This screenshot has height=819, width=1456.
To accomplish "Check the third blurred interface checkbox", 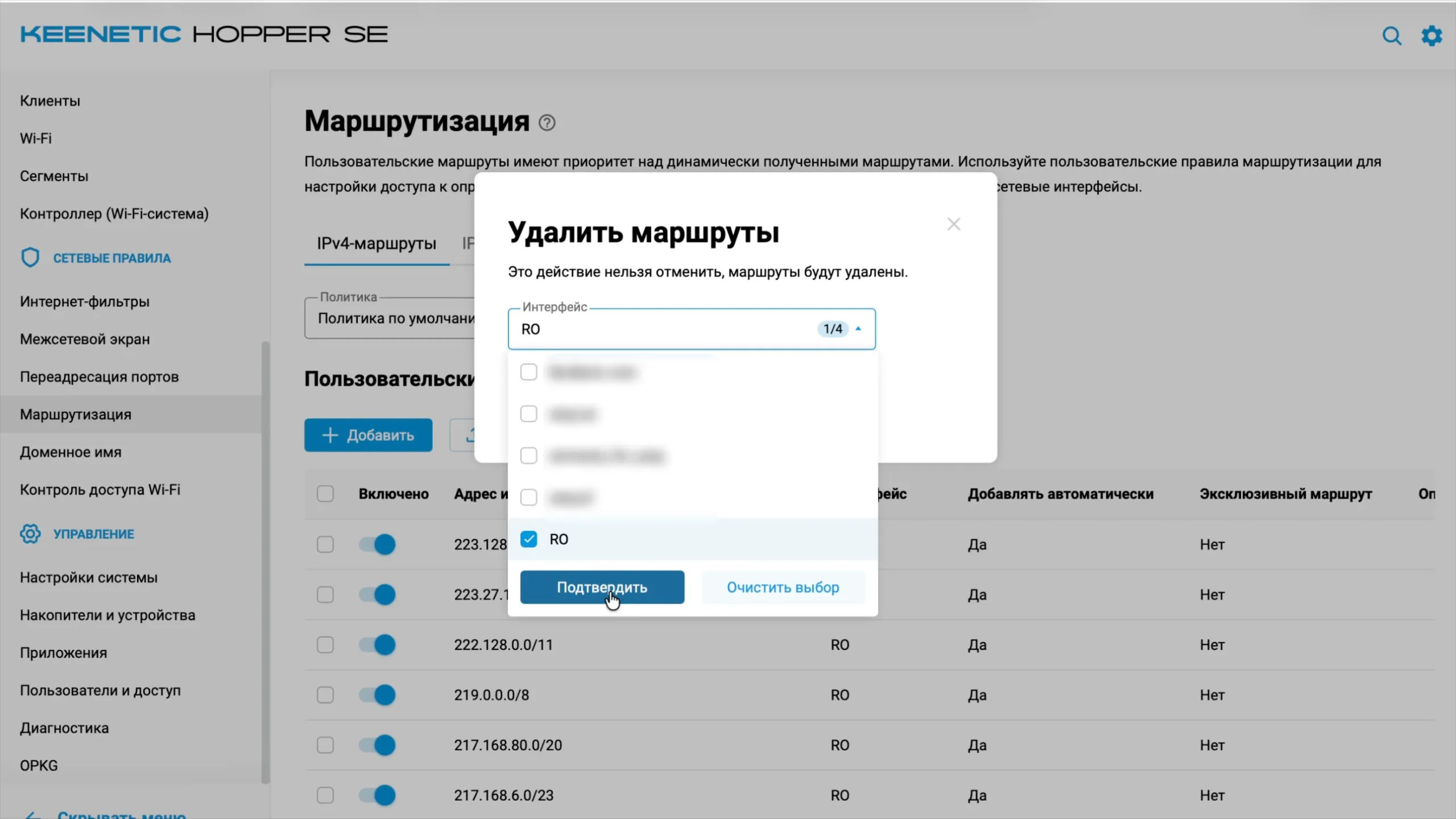I will pos(528,456).
